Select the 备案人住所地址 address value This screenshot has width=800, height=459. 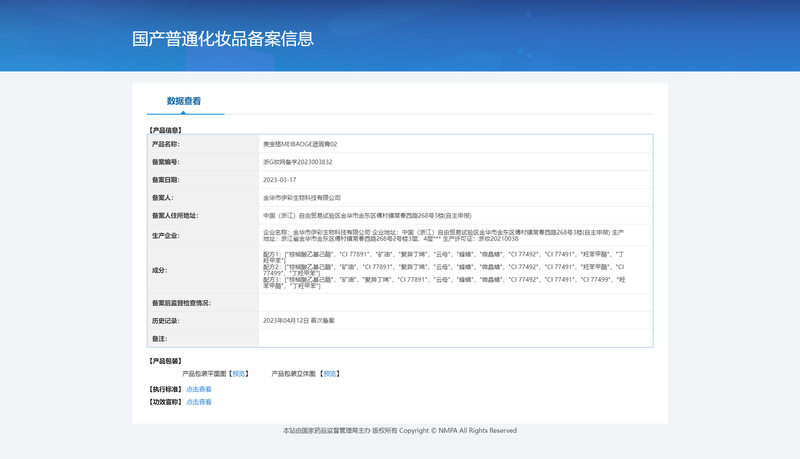367,216
